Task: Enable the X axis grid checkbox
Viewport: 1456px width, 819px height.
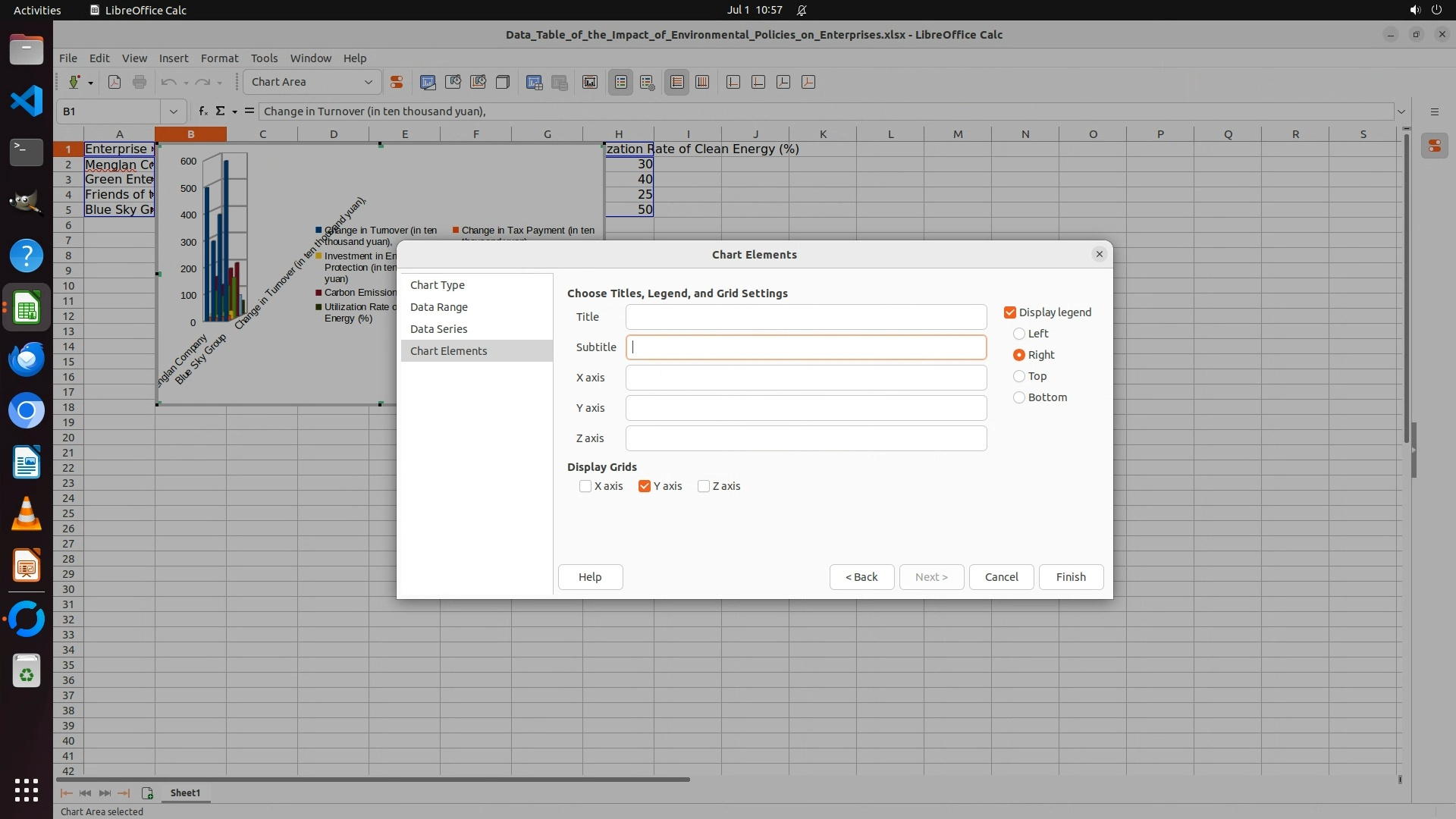Action: [x=585, y=486]
